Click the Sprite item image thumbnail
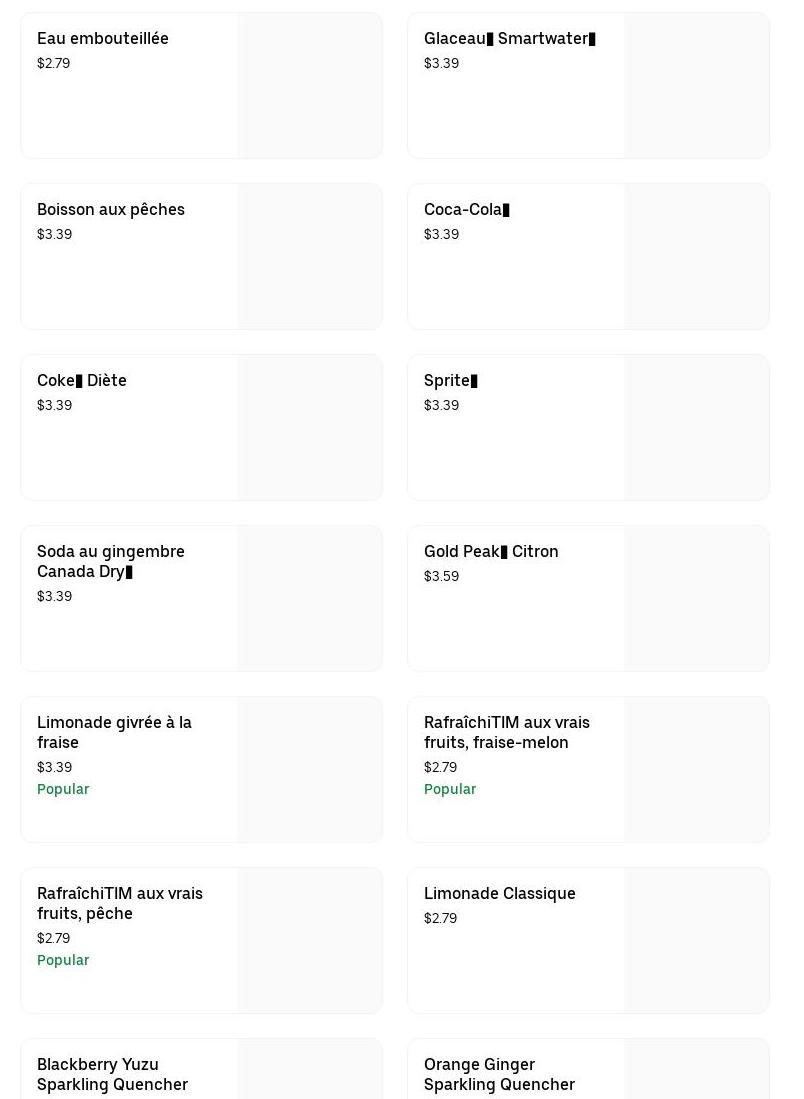Image resolution: width=804 pixels, height=1099 pixels. pyautogui.click(x=697, y=428)
